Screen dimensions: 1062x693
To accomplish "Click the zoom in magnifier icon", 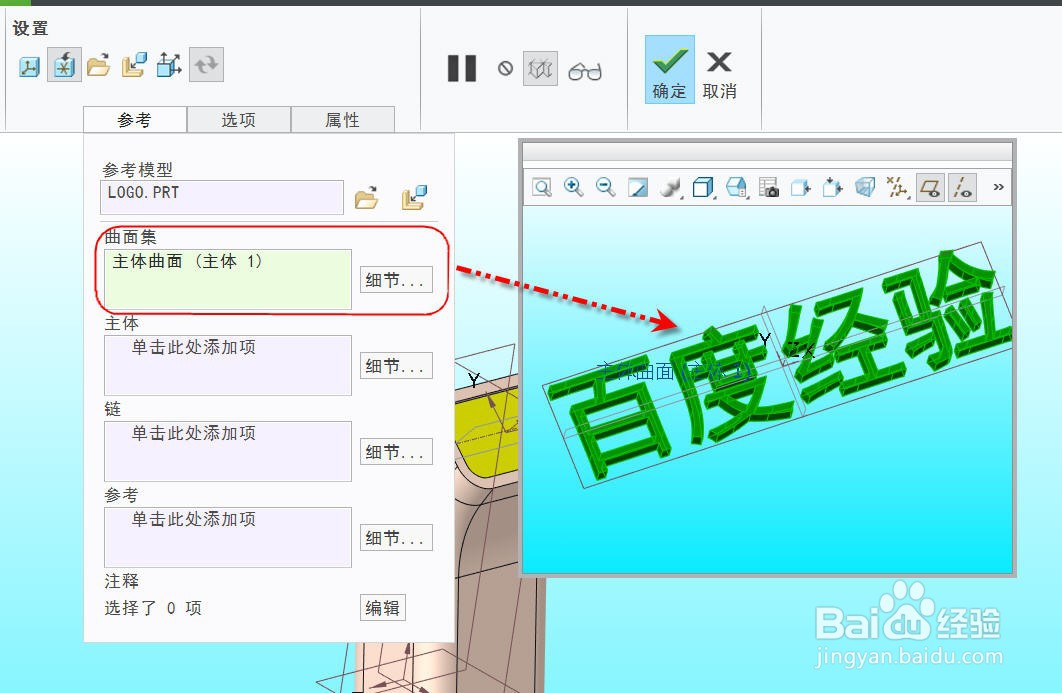I will 574,187.
